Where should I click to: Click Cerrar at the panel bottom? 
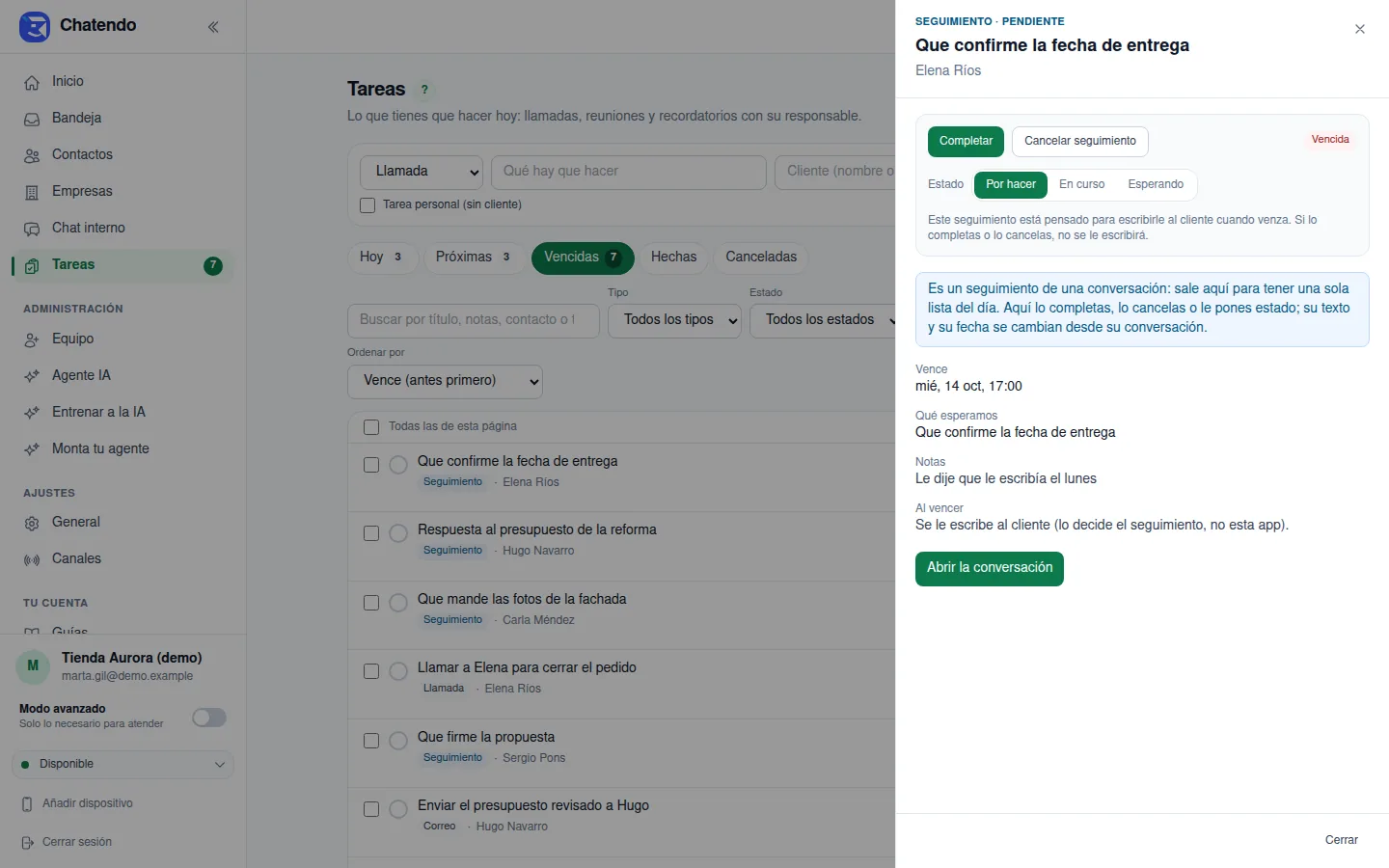(x=1341, y=840)
